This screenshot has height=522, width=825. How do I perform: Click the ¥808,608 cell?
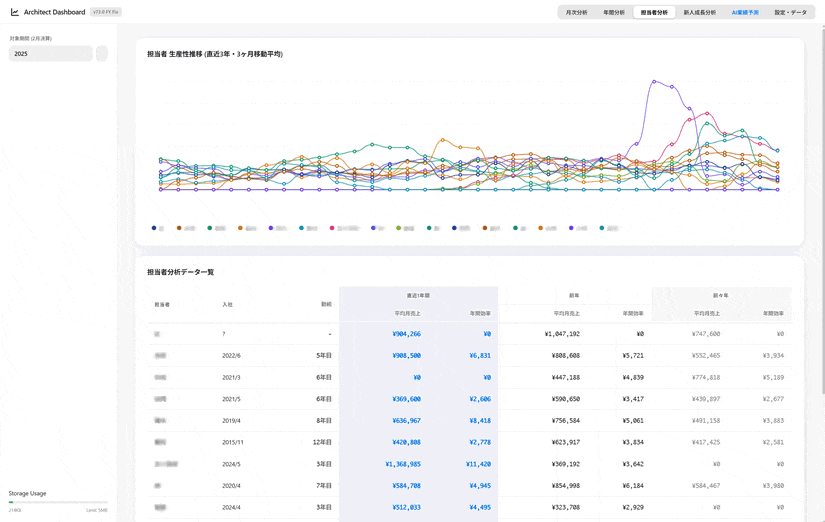pyautogui.click(x=566, y=356)
